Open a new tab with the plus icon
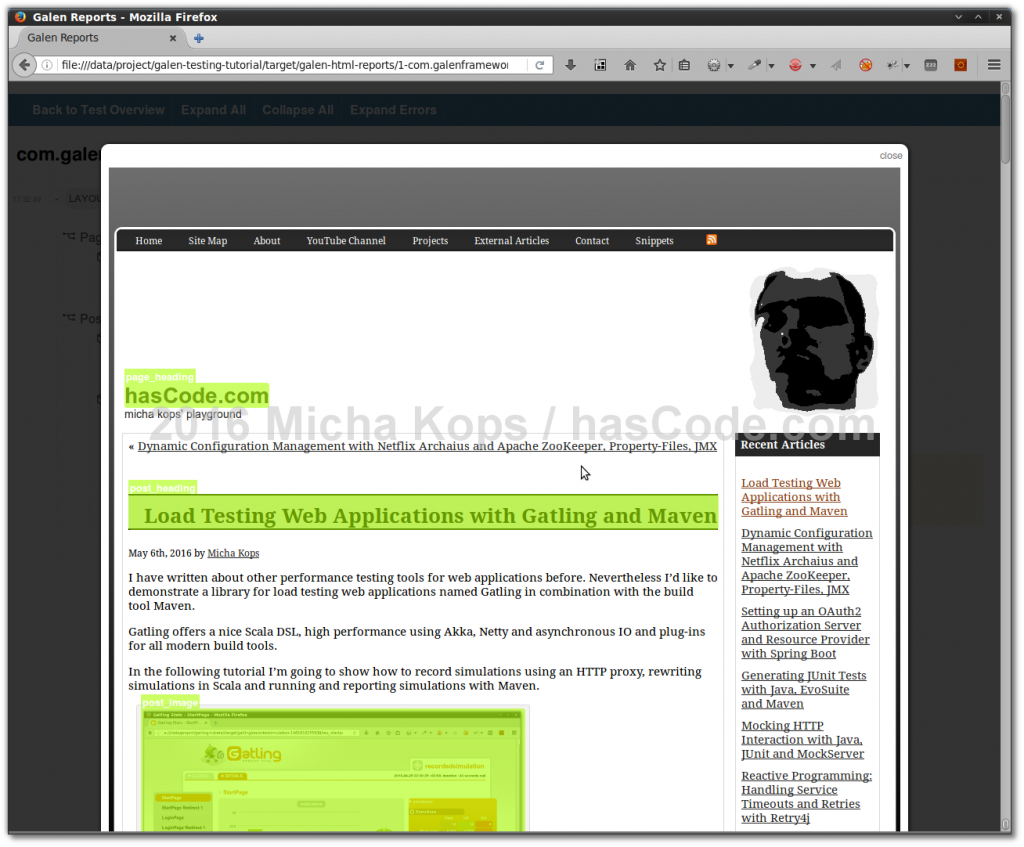This screenshot has height=847, width=1024. [x=199, y=38]
